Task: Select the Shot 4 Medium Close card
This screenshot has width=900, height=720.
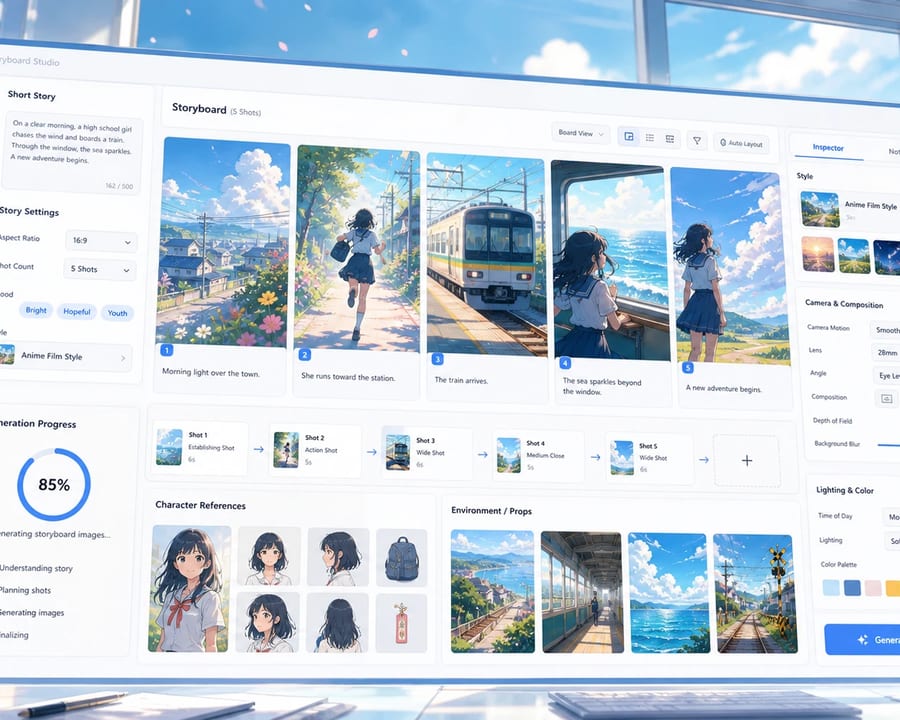Action: tap(538, 456)
